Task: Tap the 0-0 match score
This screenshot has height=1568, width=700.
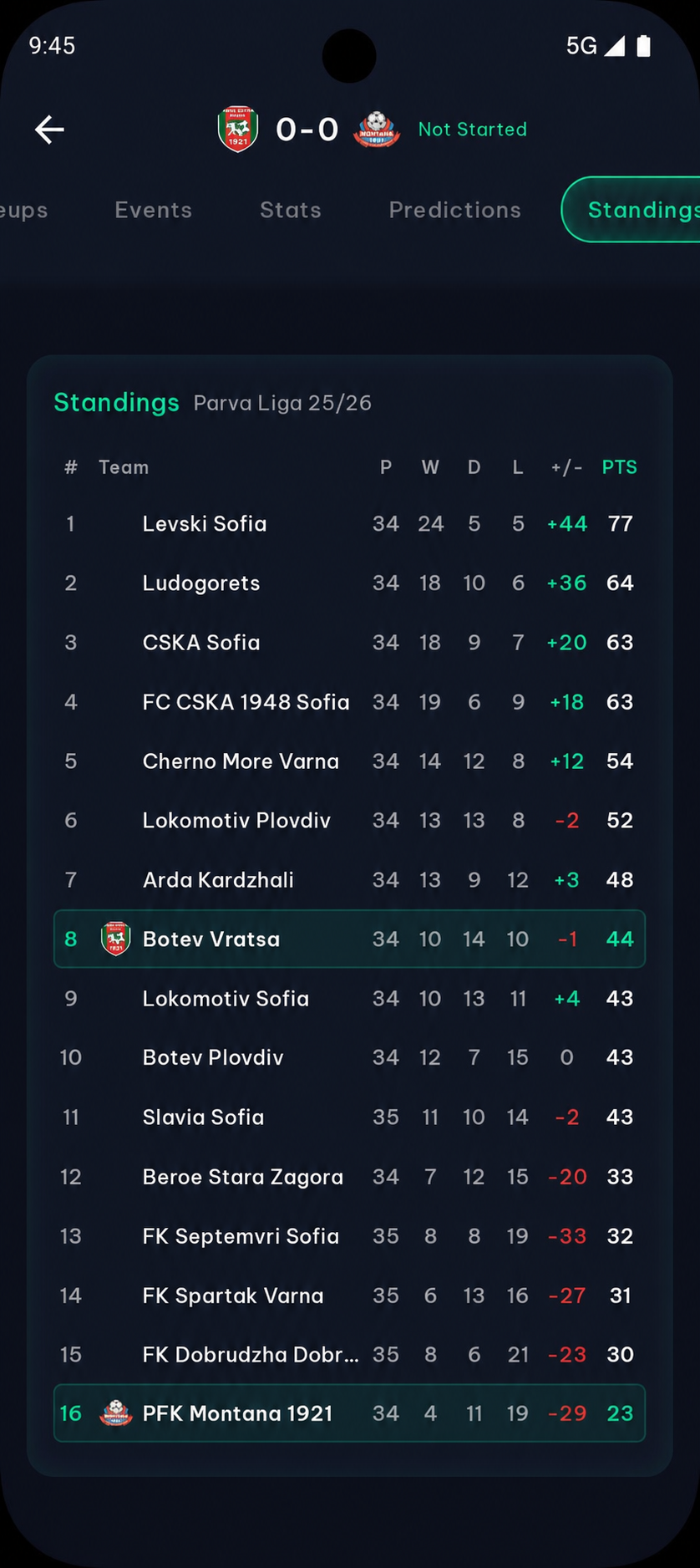Action: pyautogui.click(x=307, y=130)
